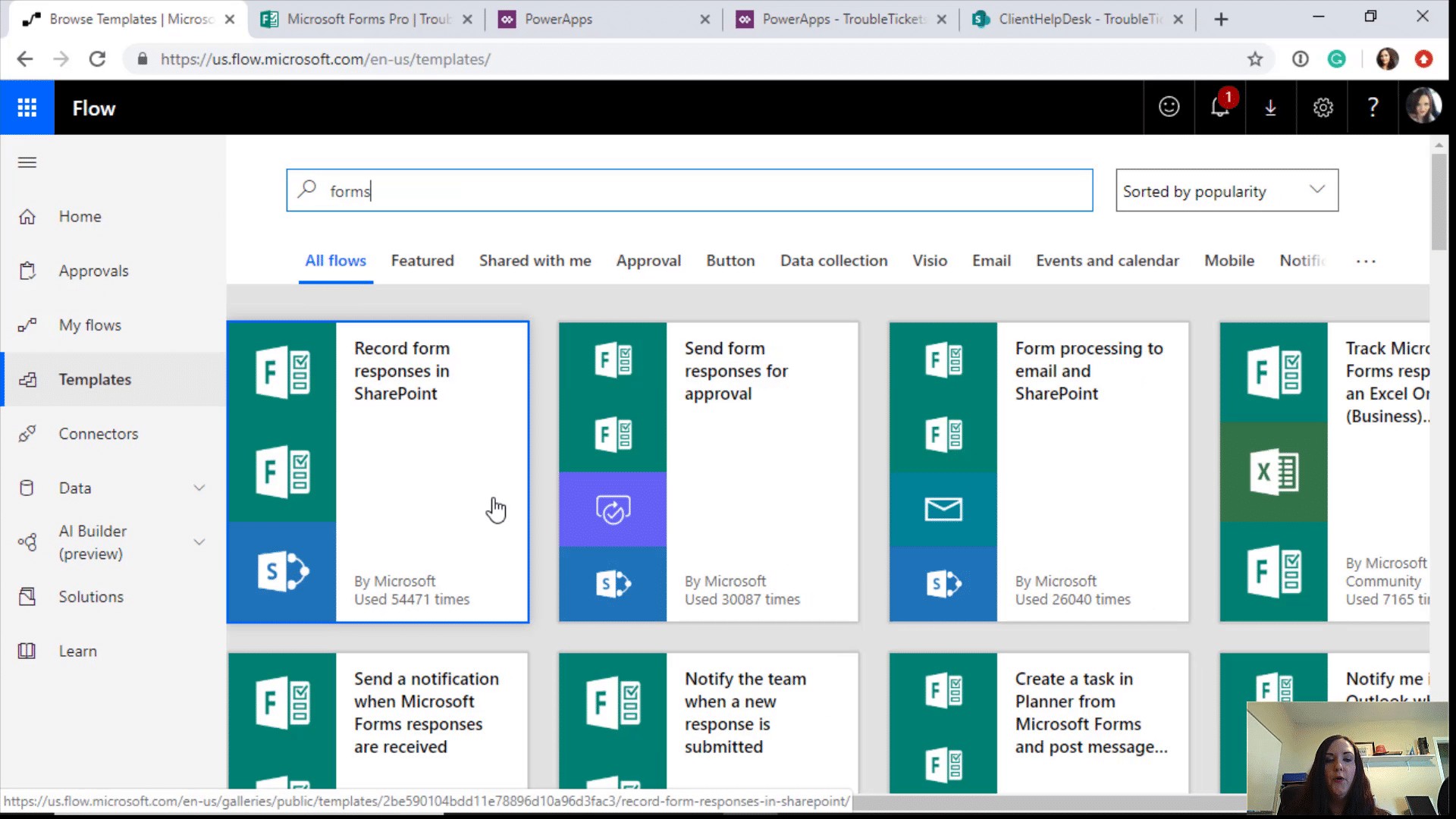Click the template search field containing forms
Viewport: 1456px width, 819px height.
point(689,190)
